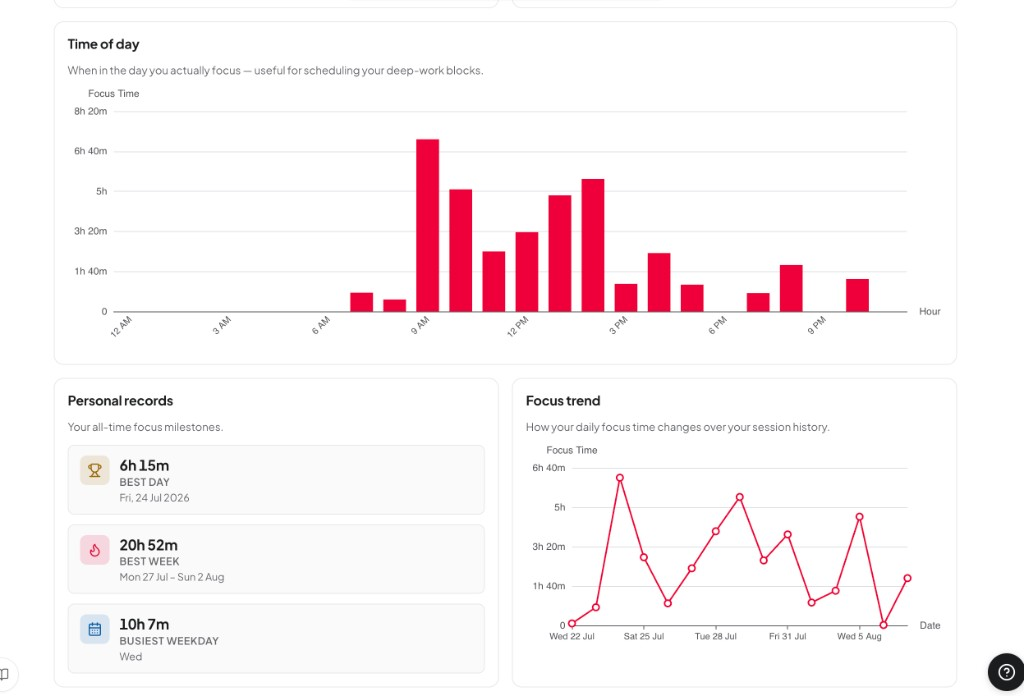Click the Personal records heading

(120, 401)
